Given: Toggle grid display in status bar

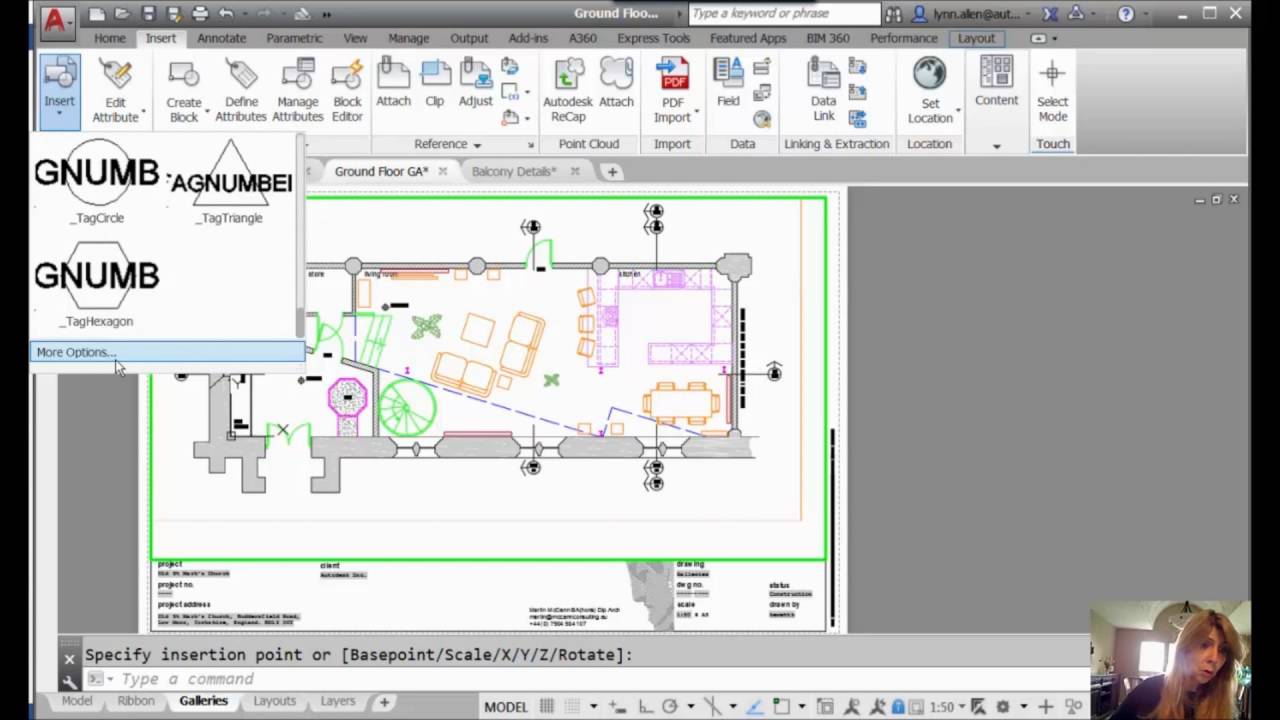Looking at the screenshot, I should [x=547, y=706].
